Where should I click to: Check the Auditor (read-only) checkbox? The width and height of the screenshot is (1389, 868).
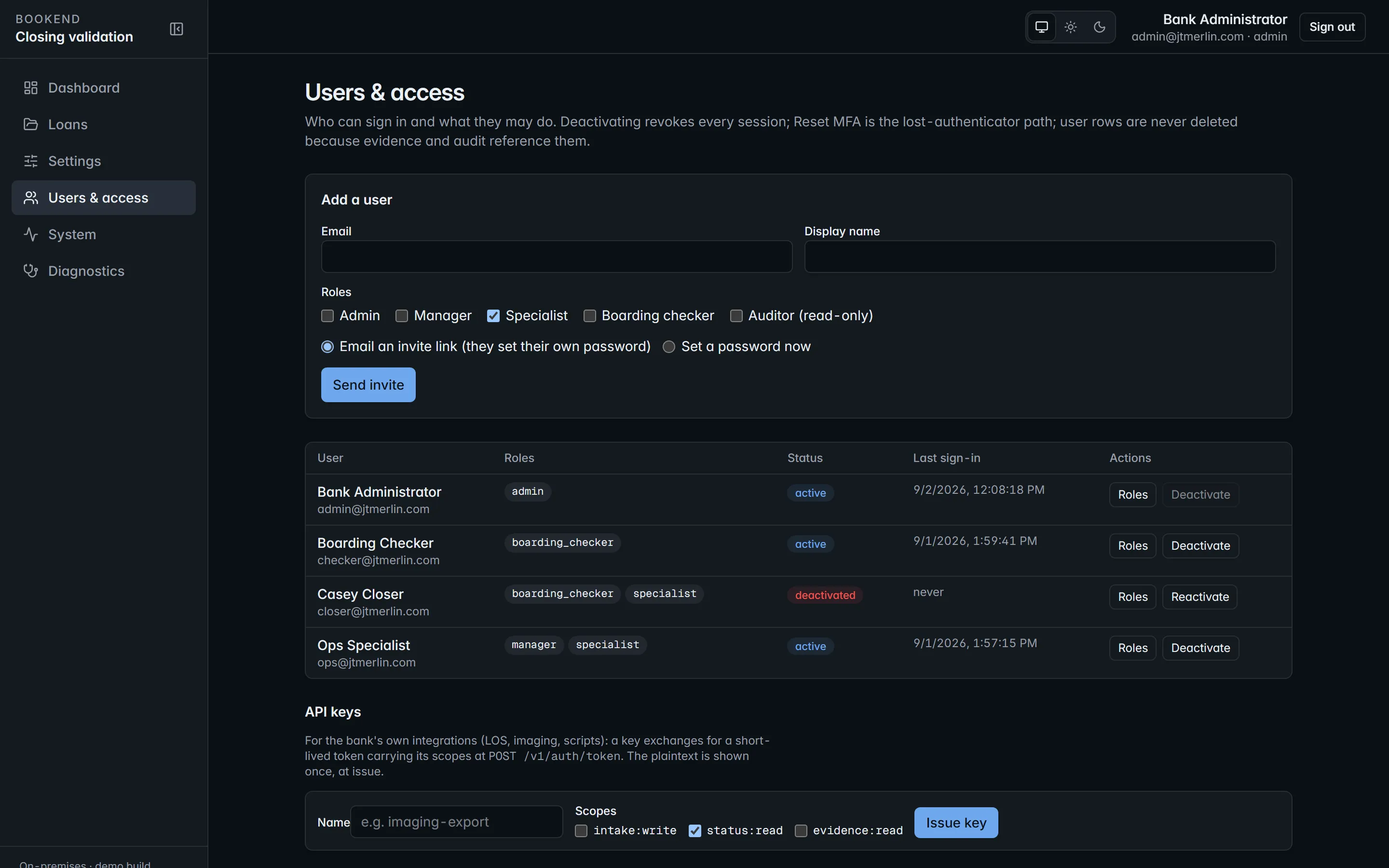[x=736, y=316]
